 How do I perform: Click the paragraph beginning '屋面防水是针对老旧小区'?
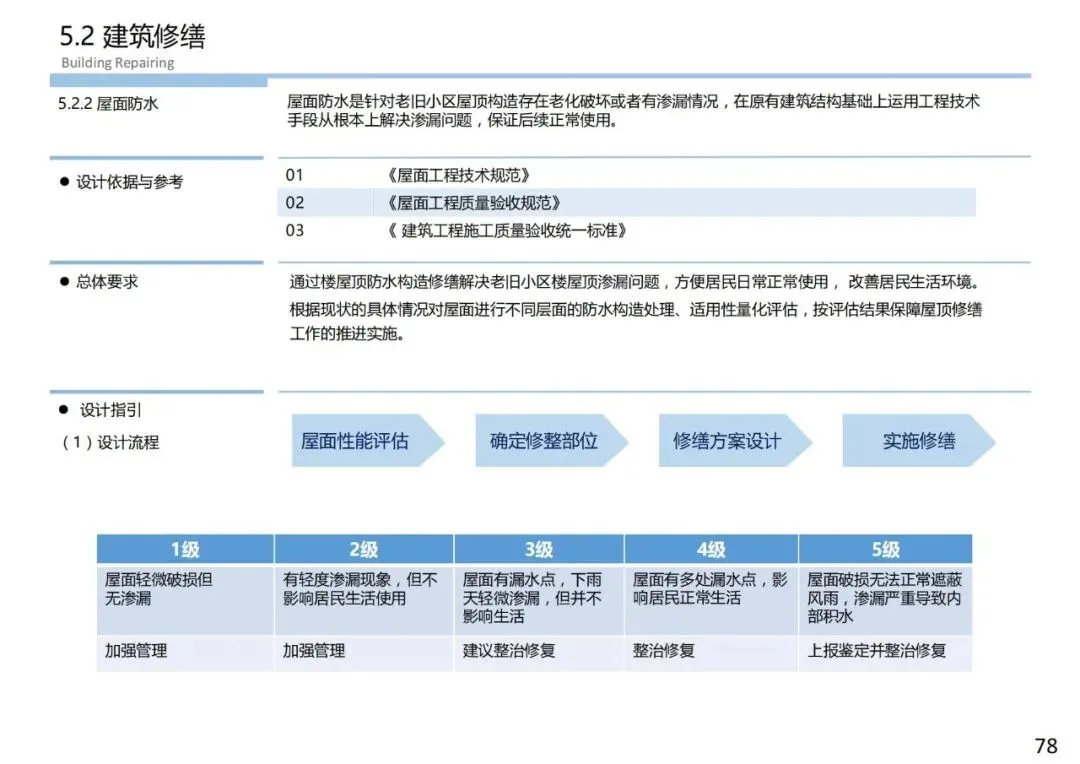click(x=633, y=111)
